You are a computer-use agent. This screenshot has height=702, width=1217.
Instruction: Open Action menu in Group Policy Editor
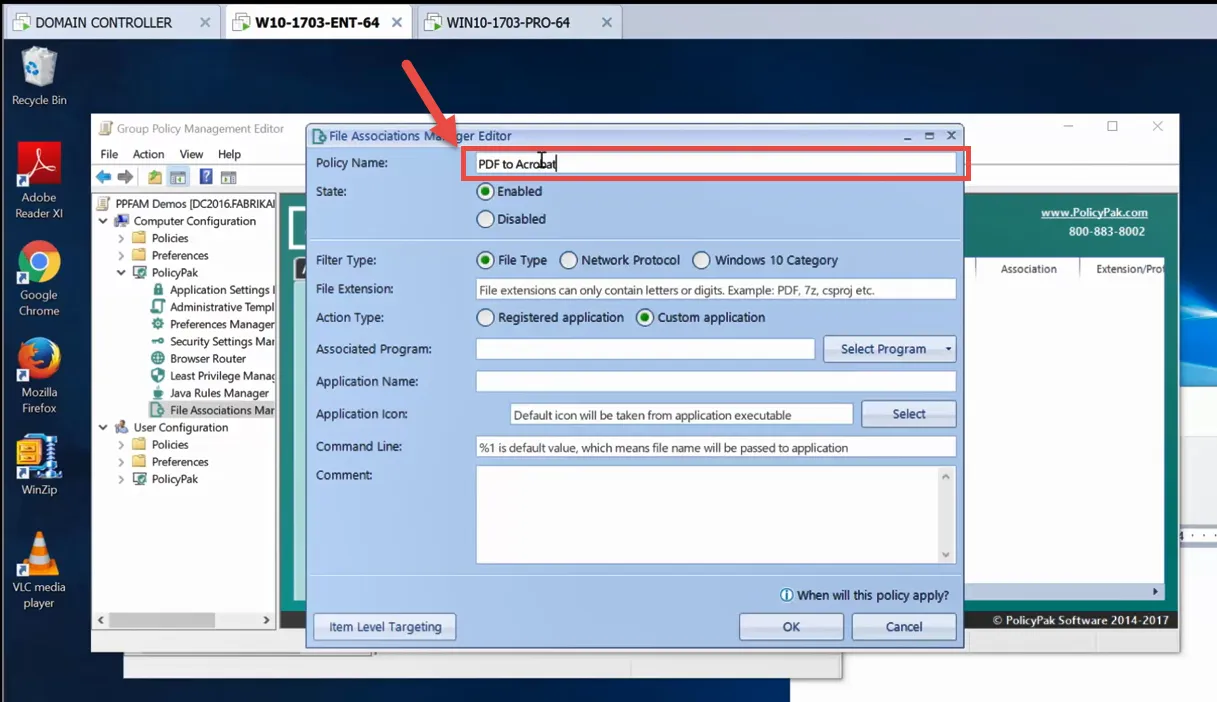148,154
